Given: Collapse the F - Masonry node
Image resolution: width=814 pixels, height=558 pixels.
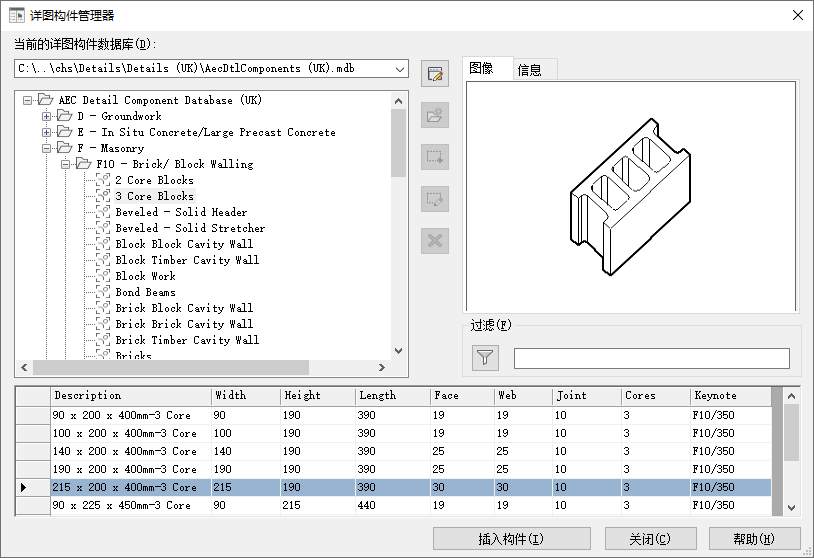Looking at the screenshot, I should 46,148.
